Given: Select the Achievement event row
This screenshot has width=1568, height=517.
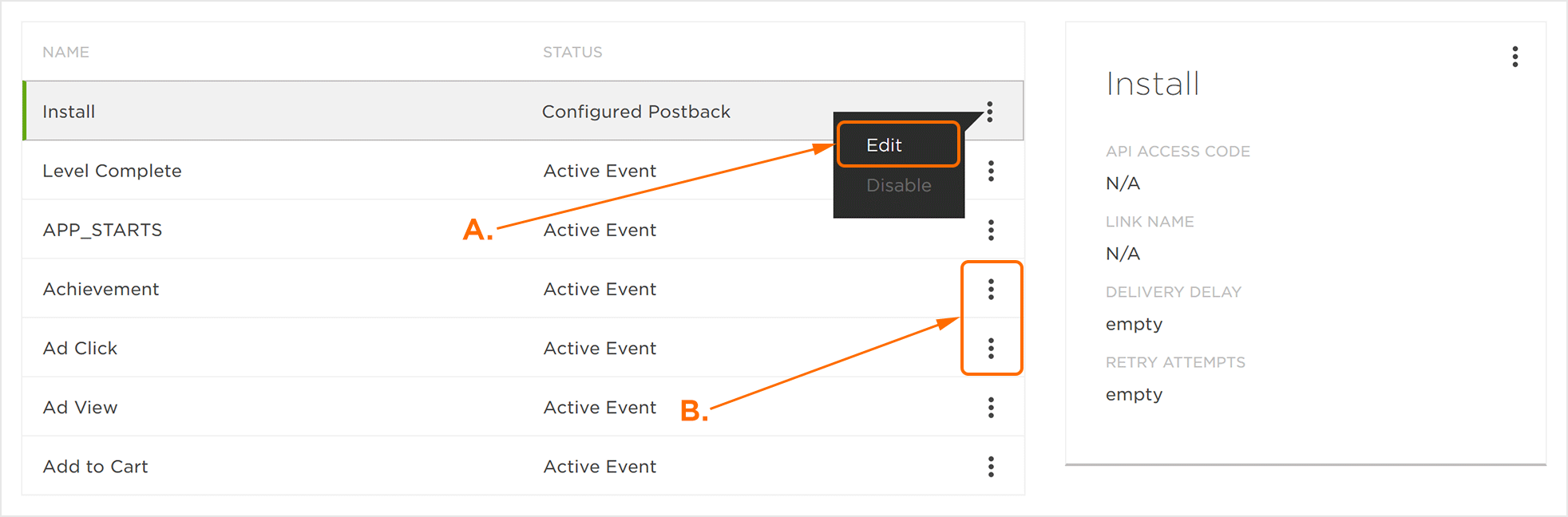Looking at the screenshot, I should pos(101,289).
